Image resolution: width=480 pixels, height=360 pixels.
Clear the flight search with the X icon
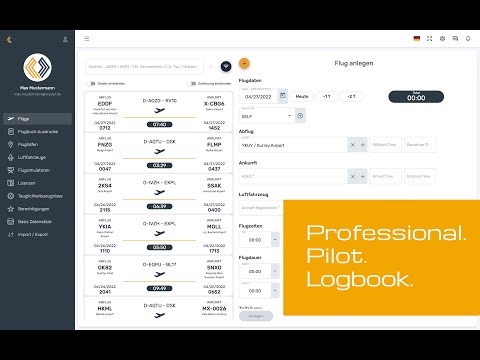(x=211, y=67)
